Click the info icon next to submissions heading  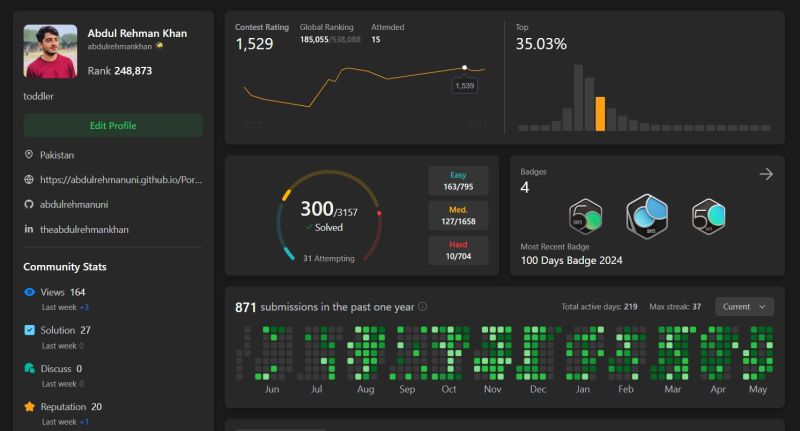pyautogui.click(x=422, y=307)
